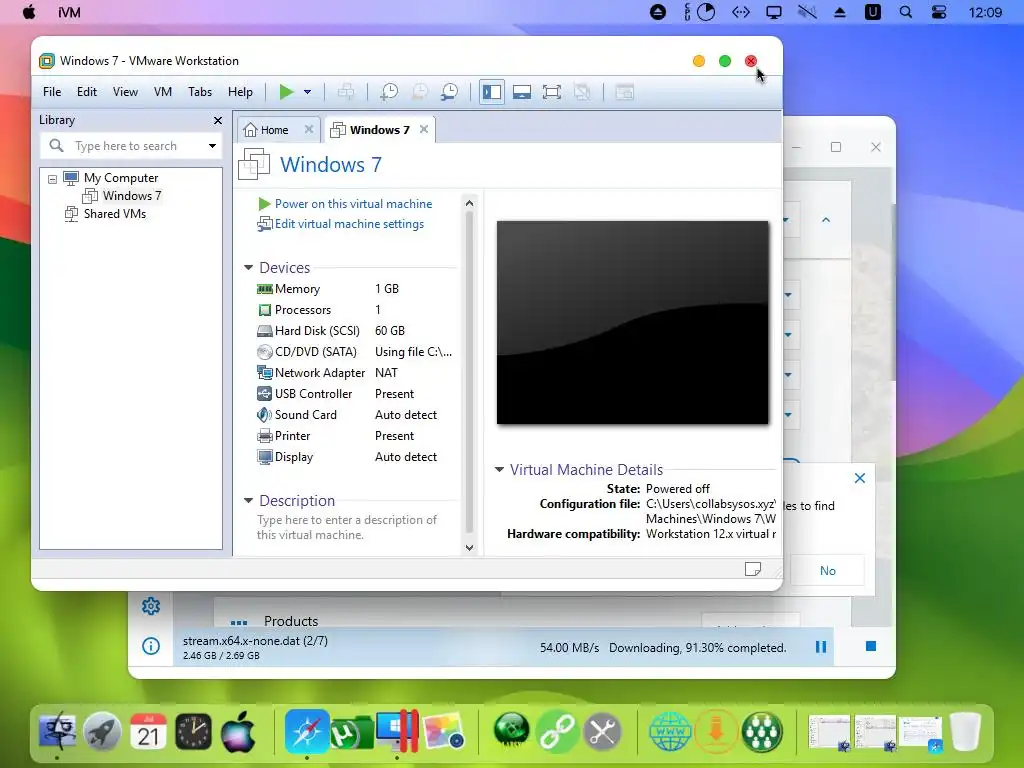This screenshot has width=1024, height=768.
Task: Click the green Power On toolbar button
Action: (286, 92)
